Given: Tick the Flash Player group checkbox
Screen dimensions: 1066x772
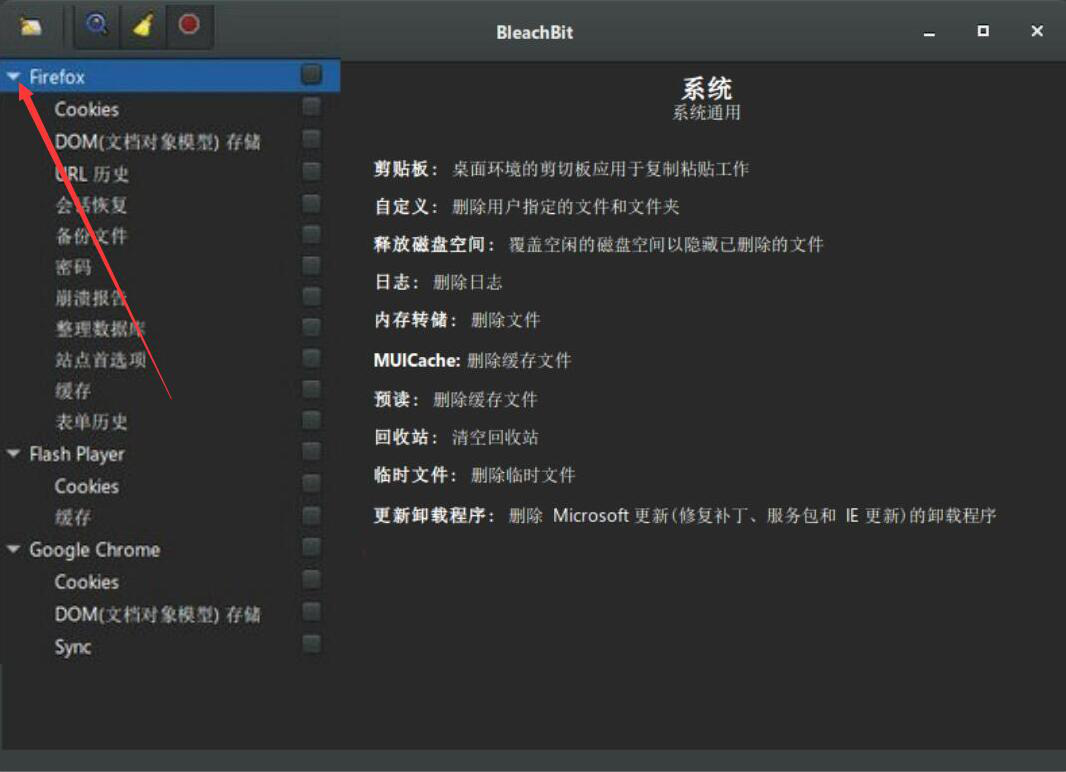Looking at the screenshot, I should pos(311,451).
